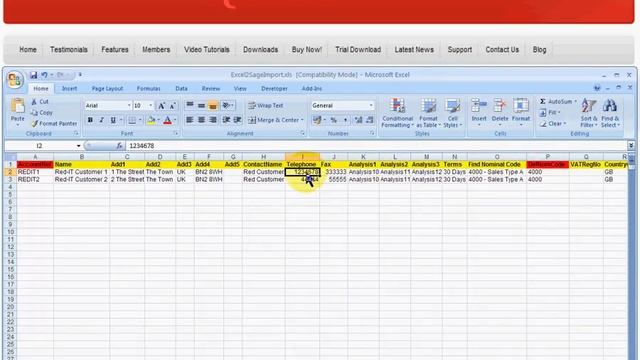Switch to the Developer tab
Viewport: 640px width, 360px height.
pos(274,89)
